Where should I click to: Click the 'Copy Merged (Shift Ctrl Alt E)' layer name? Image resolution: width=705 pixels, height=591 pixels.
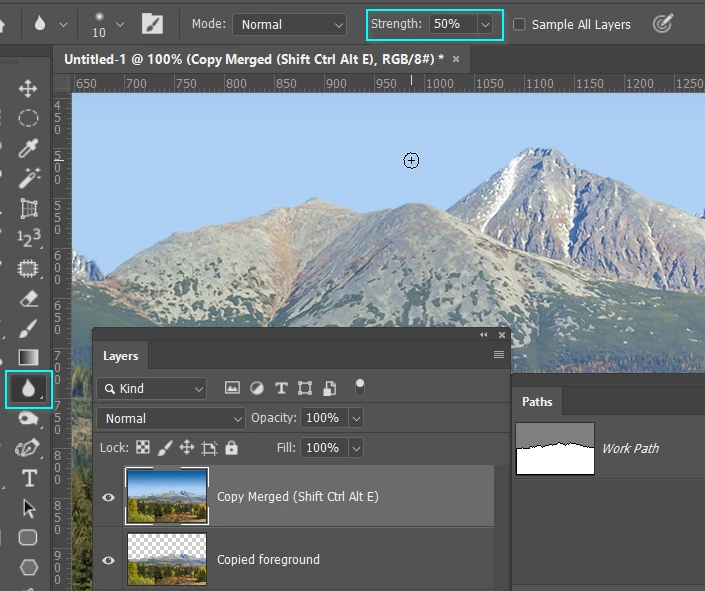coord(298,497)
